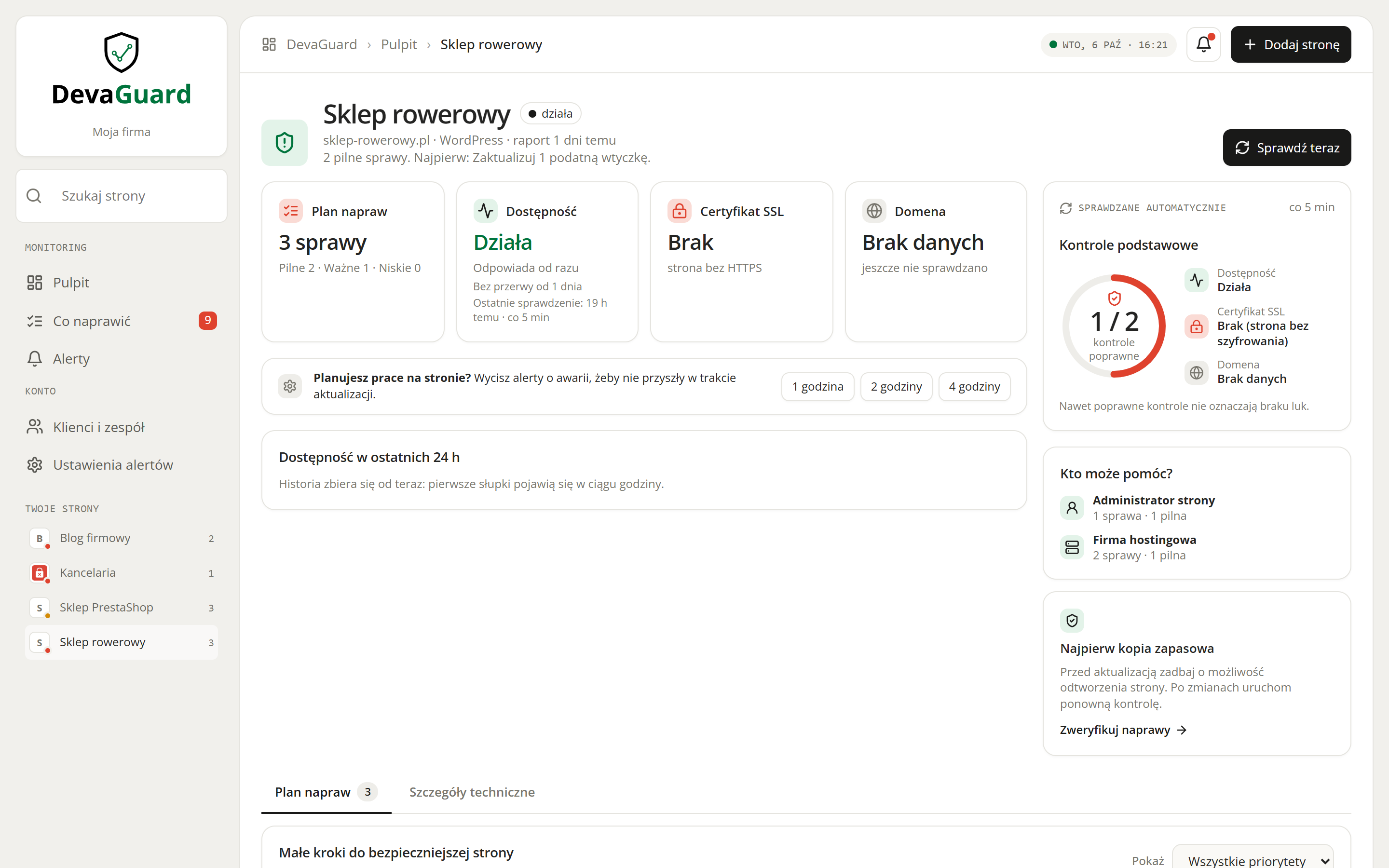1389x868 pixels.
Task: Click the Dostępność pulse icon in card
Action: pyautogui.click(x=486, y=211)
